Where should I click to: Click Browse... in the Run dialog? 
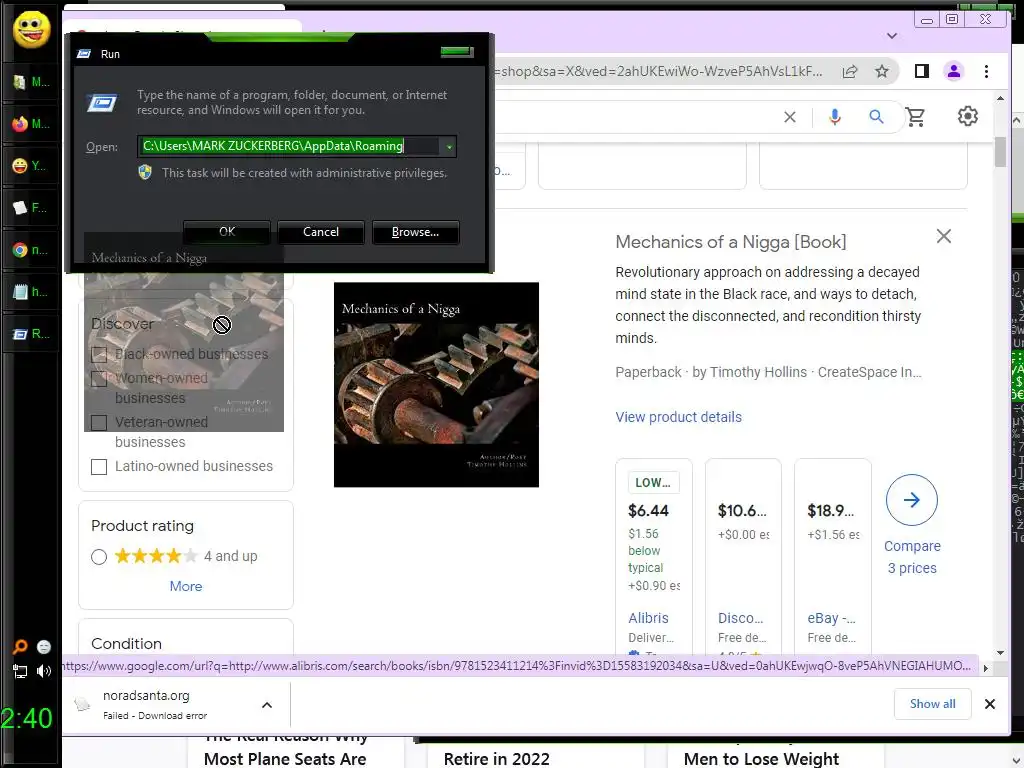(415, 232)
